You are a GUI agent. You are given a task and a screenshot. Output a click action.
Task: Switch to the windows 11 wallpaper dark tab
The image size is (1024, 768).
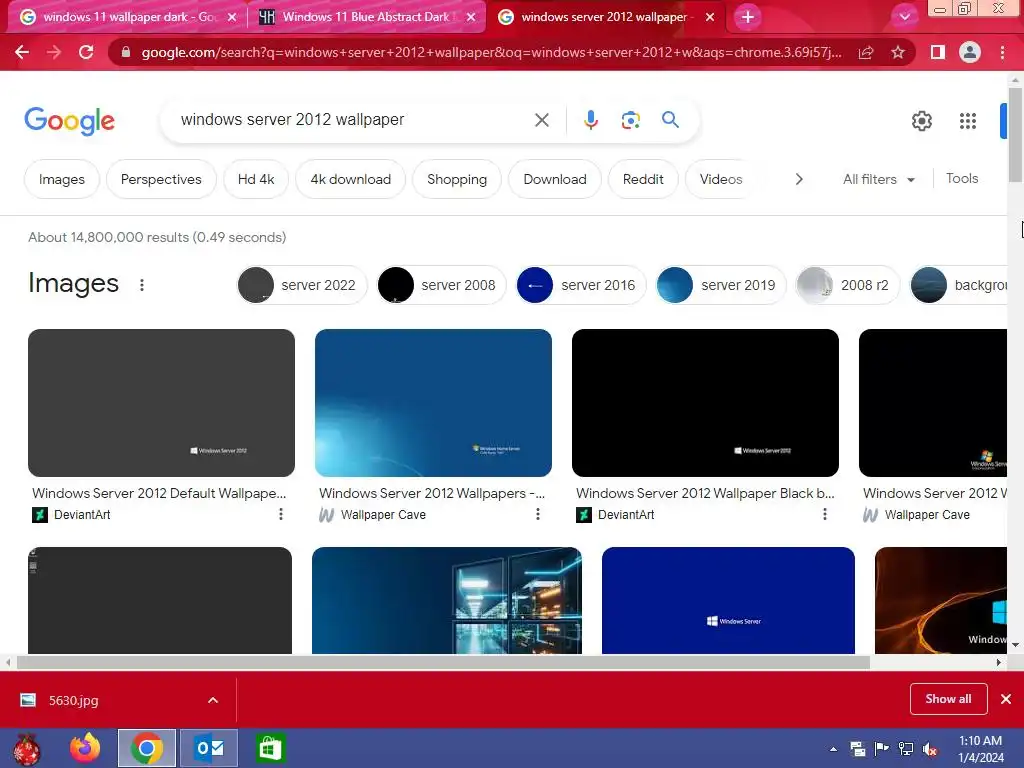[128, 17]
